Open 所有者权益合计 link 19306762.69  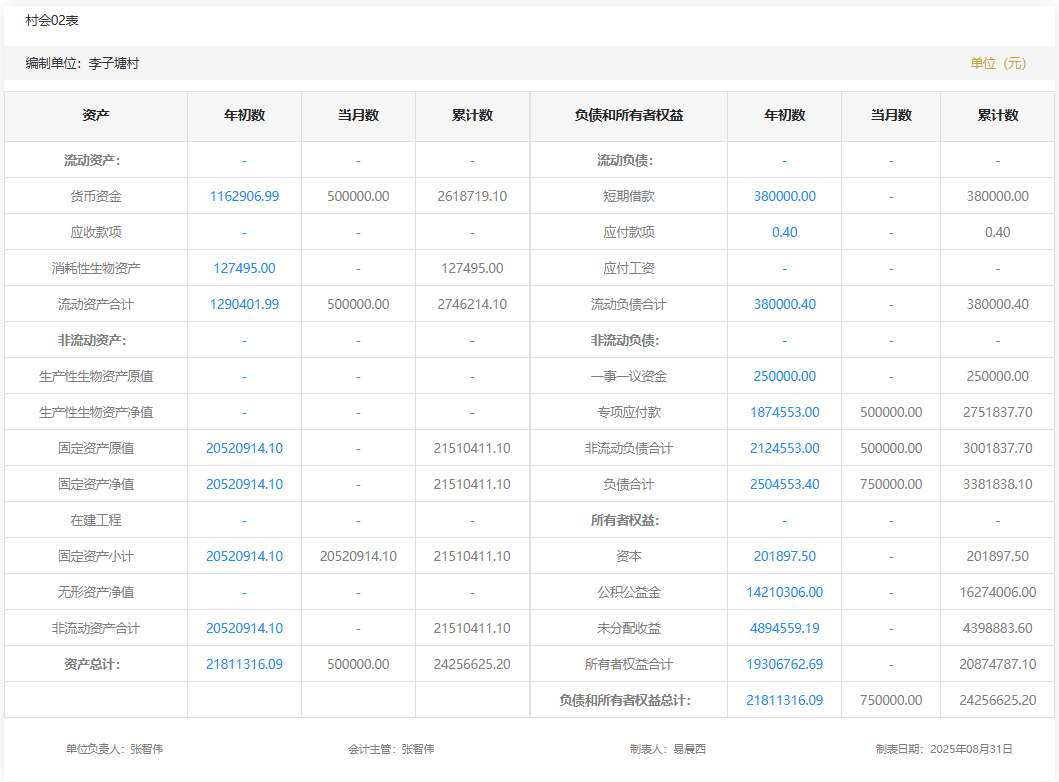pyautogui.click(x=784, y=664)
